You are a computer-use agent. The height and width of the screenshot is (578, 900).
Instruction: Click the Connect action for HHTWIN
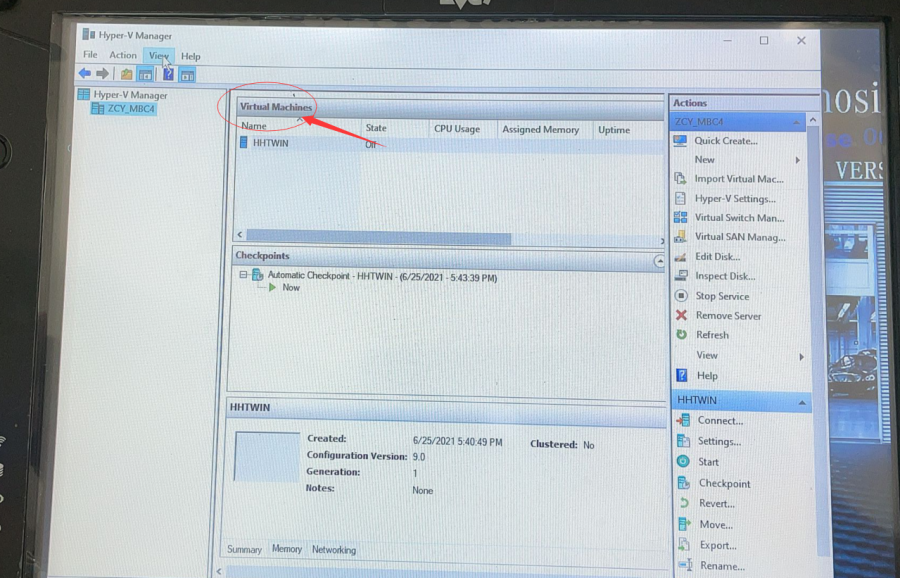[718, 420]
